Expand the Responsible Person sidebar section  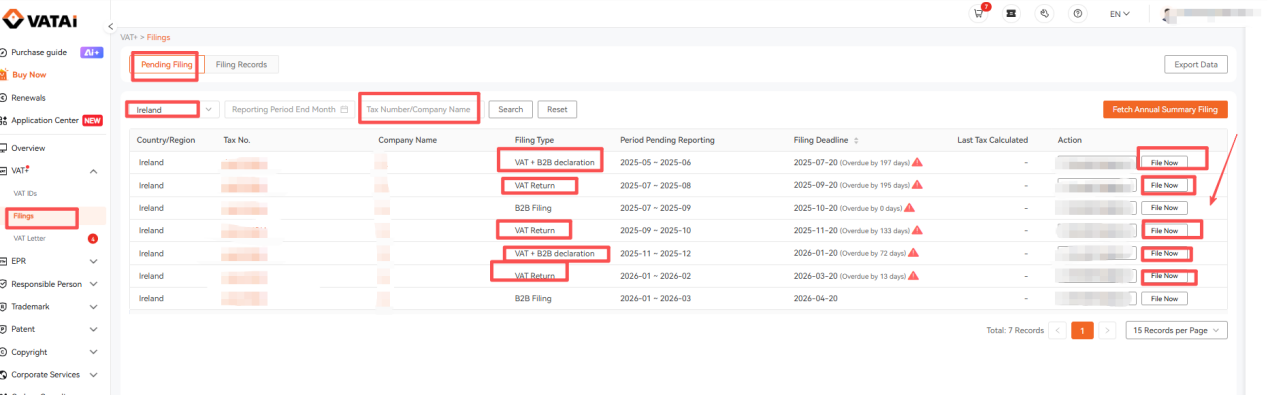(x=94, y=284)
